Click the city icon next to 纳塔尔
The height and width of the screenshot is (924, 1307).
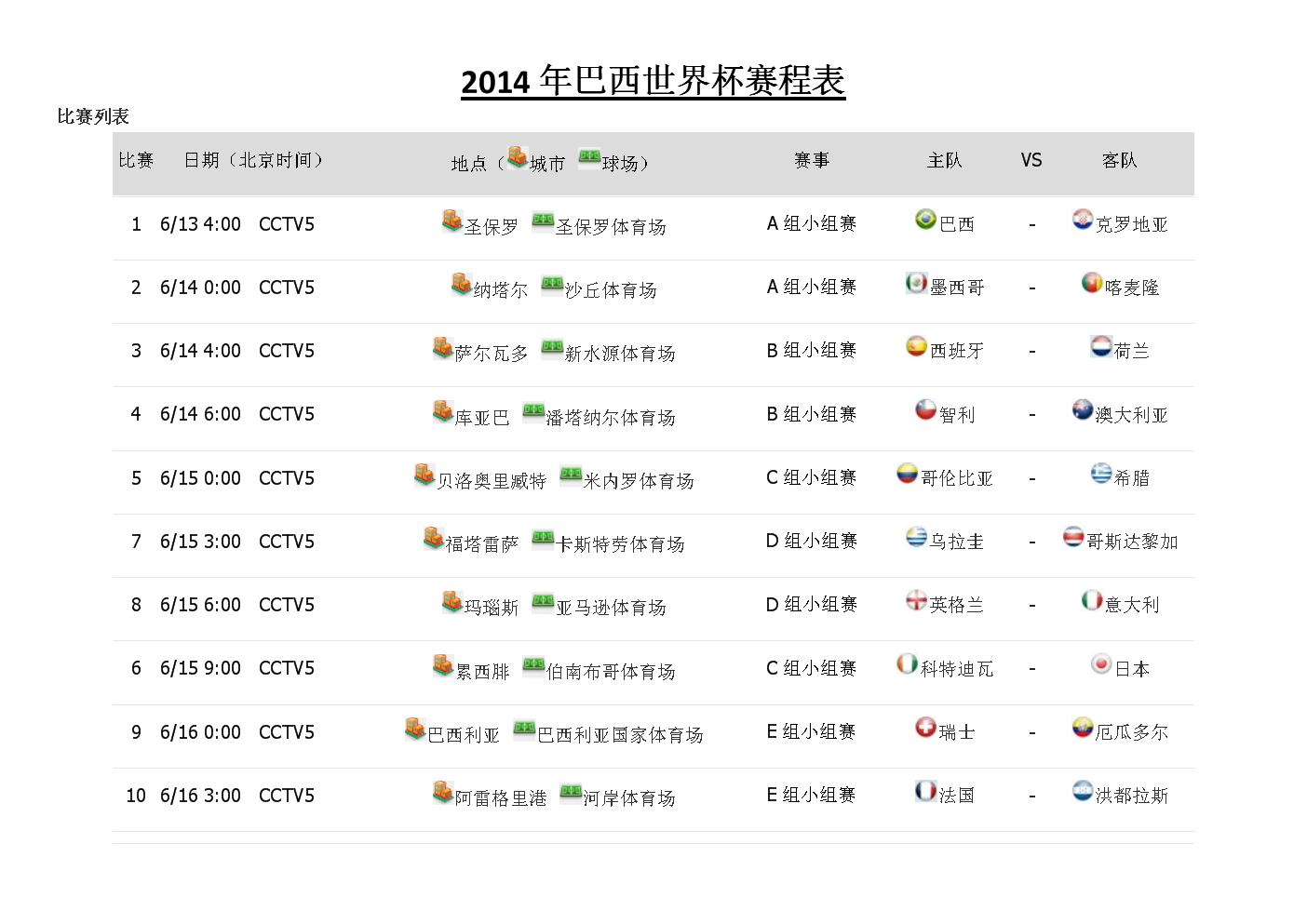click(462, 284)
